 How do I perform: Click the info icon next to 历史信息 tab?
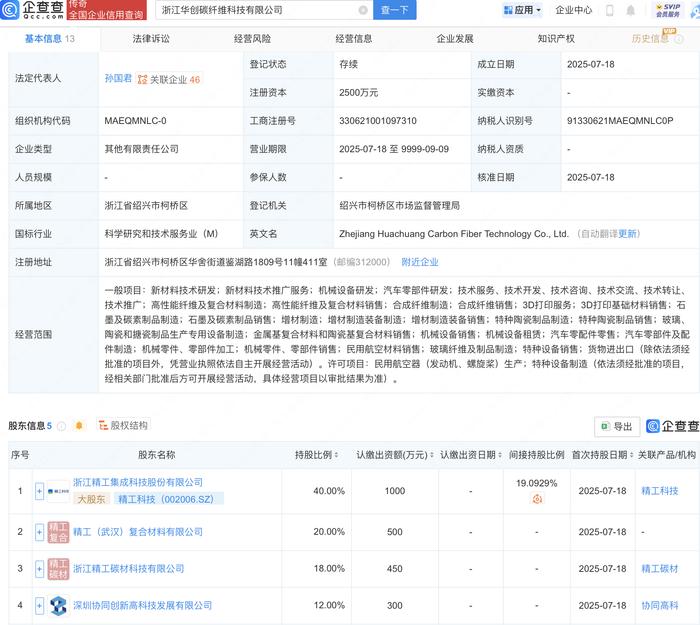point(679,39)
